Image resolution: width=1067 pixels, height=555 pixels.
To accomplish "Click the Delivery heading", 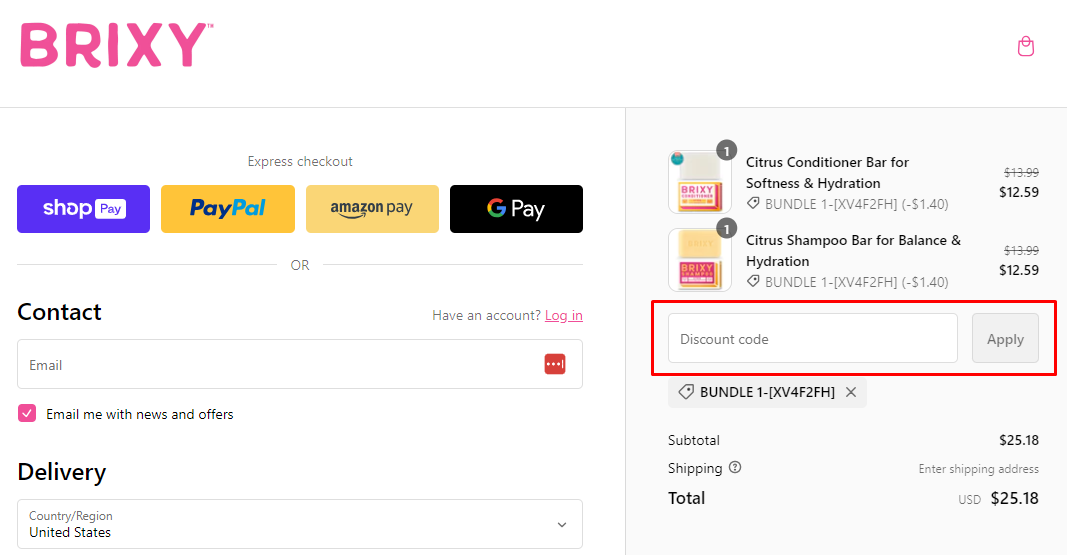I will pyautogui.click(x=62, y=472).
